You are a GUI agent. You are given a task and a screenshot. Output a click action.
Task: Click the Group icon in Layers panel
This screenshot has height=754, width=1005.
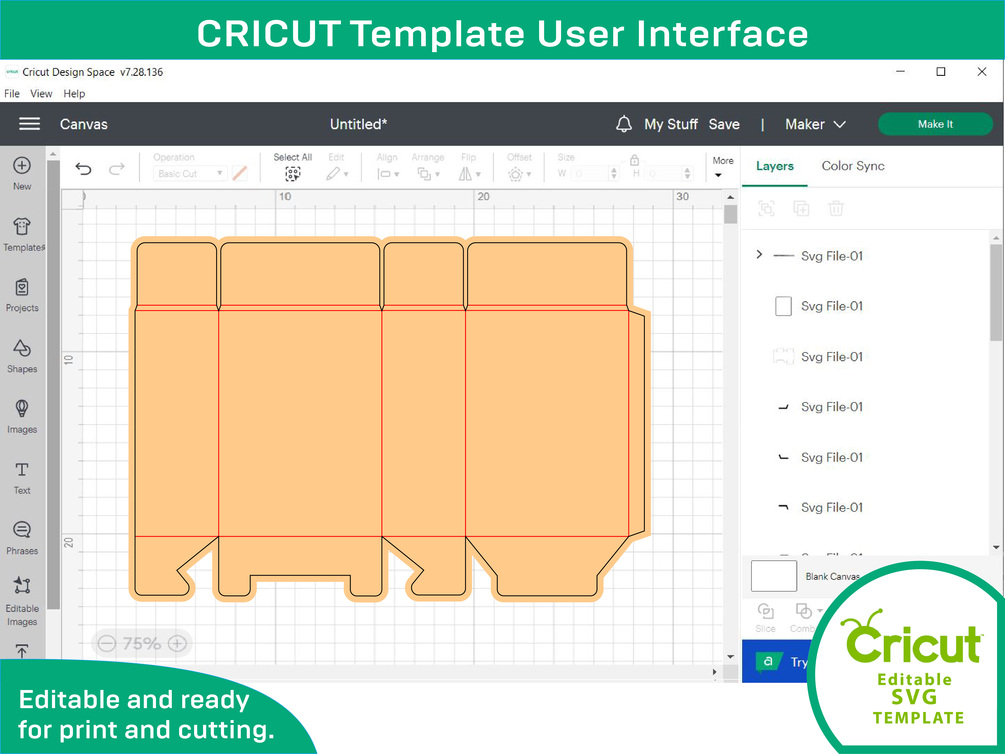tap(767, 208)
